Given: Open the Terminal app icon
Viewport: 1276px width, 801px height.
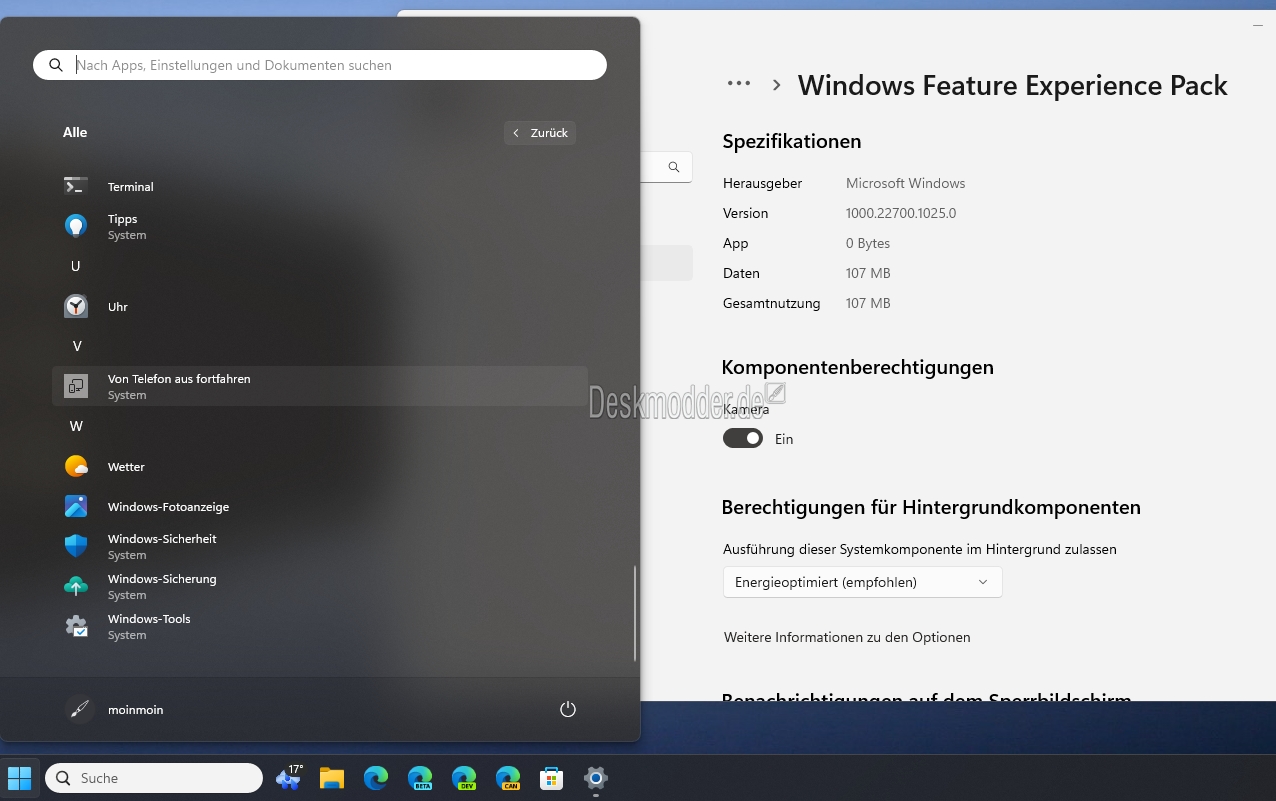Looking at the screenshot, I should pyautogui.click(x=76, y=186).
